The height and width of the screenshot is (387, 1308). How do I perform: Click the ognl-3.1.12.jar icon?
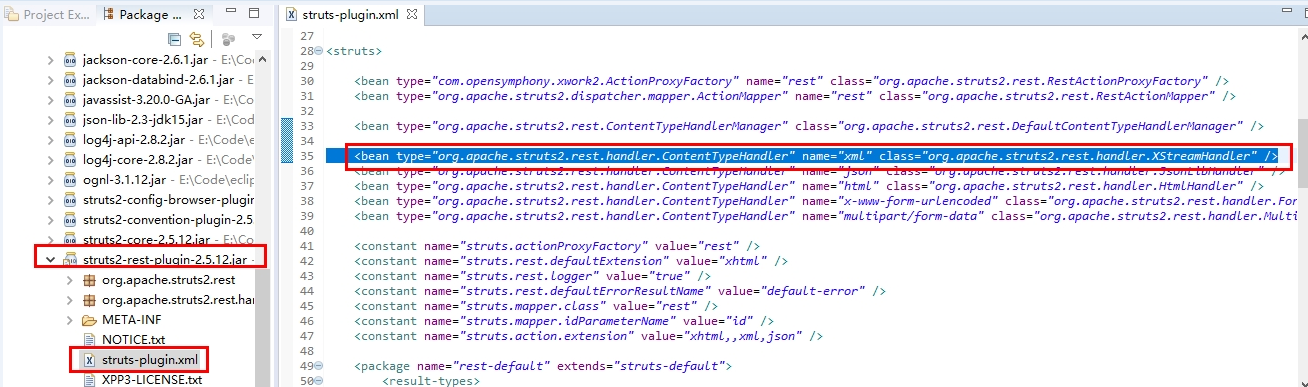pos(70,179)
